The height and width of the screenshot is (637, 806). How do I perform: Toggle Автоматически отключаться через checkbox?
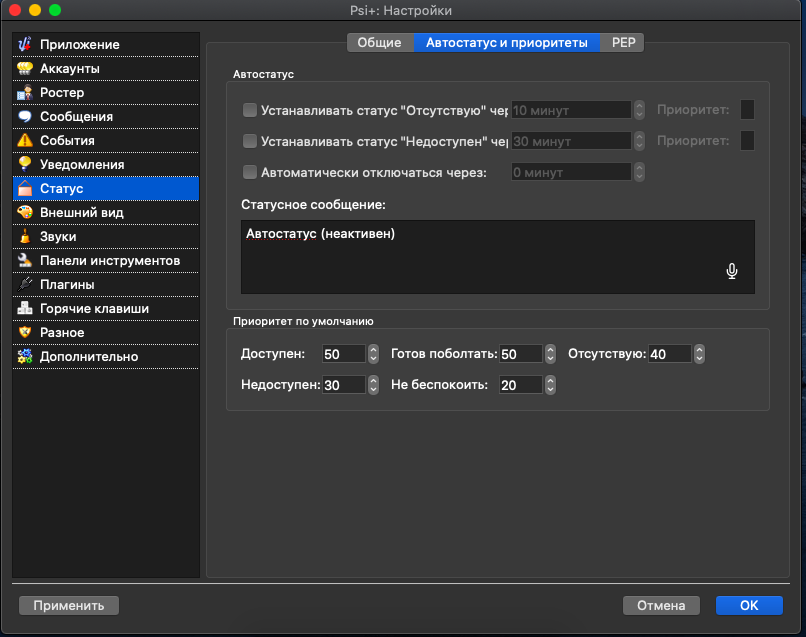[250, 172]
